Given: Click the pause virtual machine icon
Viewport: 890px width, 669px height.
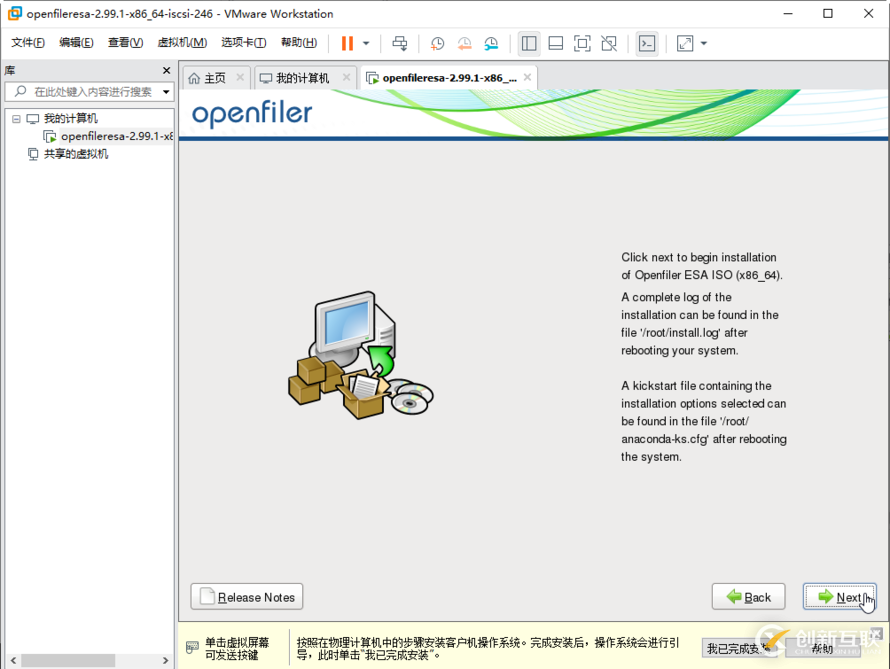Looking at the screenshot, I should pos(347,43).
